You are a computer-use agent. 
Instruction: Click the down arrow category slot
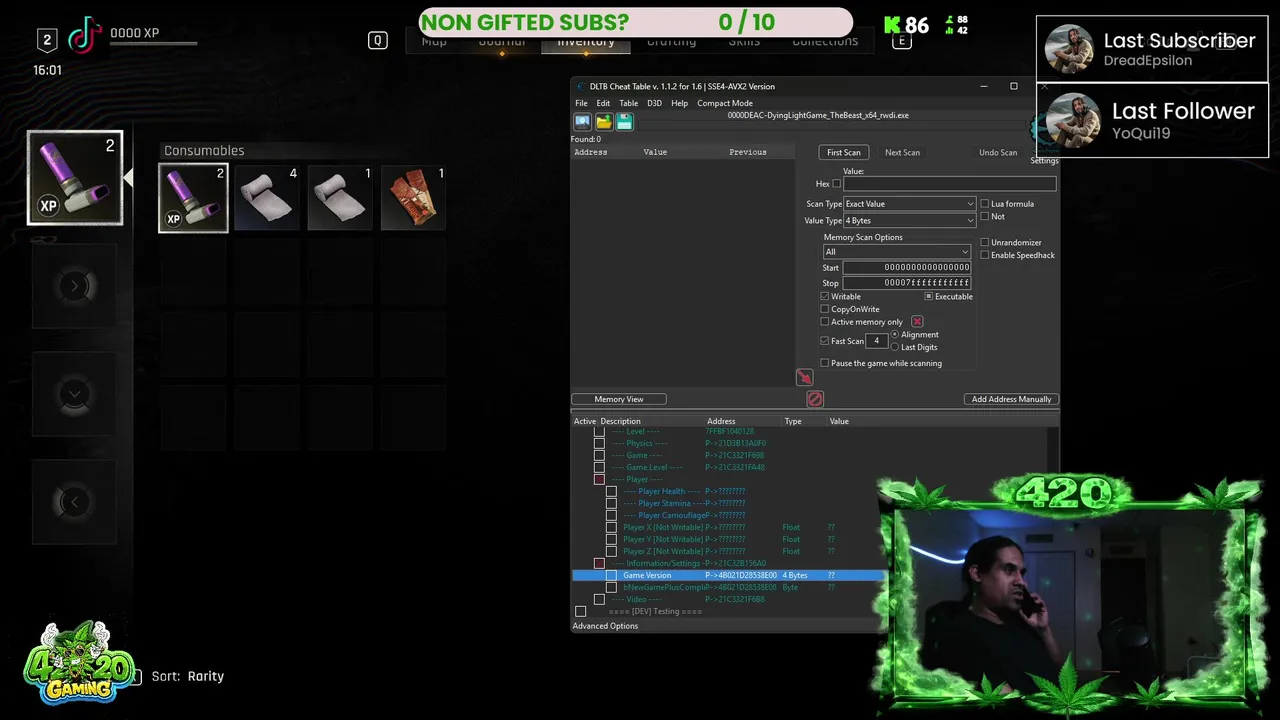click(x=74, y=394)
